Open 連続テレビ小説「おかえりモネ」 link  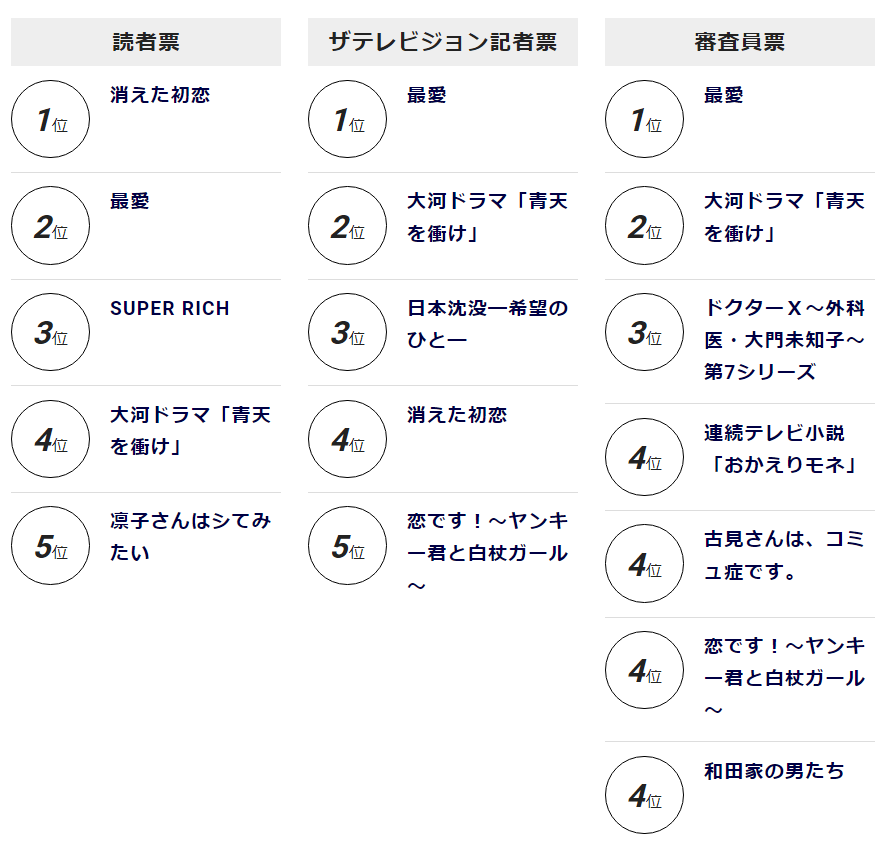(x=780, y=449)
